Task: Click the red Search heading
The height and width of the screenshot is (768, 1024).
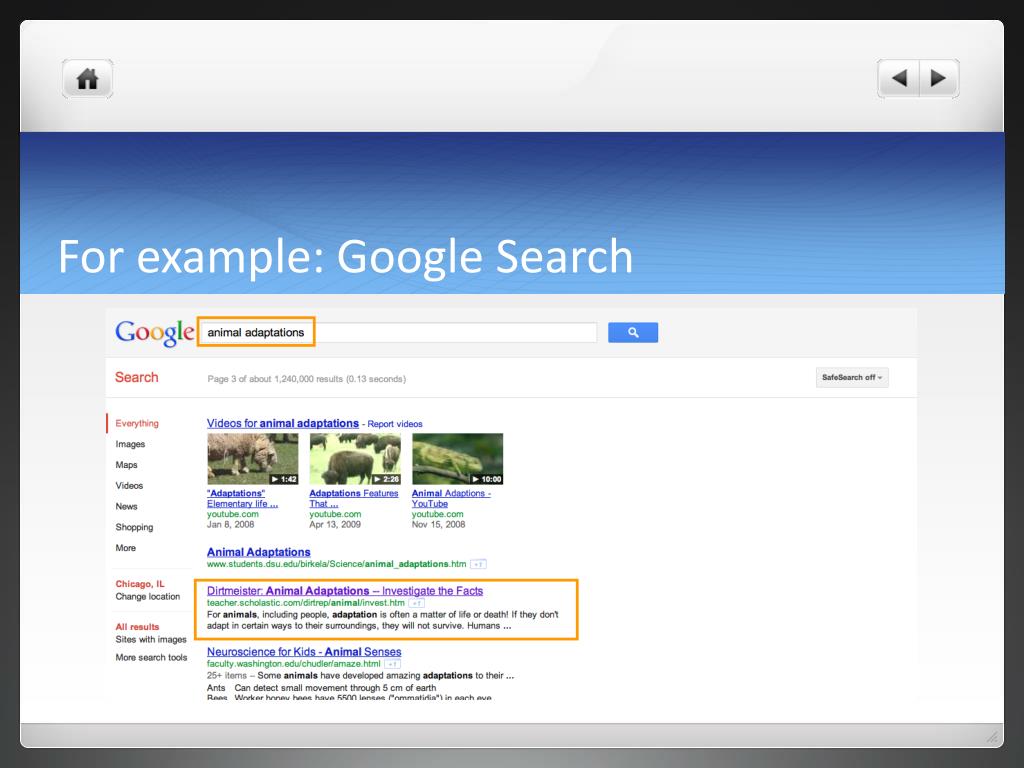Action: click(x=136, y=377)
